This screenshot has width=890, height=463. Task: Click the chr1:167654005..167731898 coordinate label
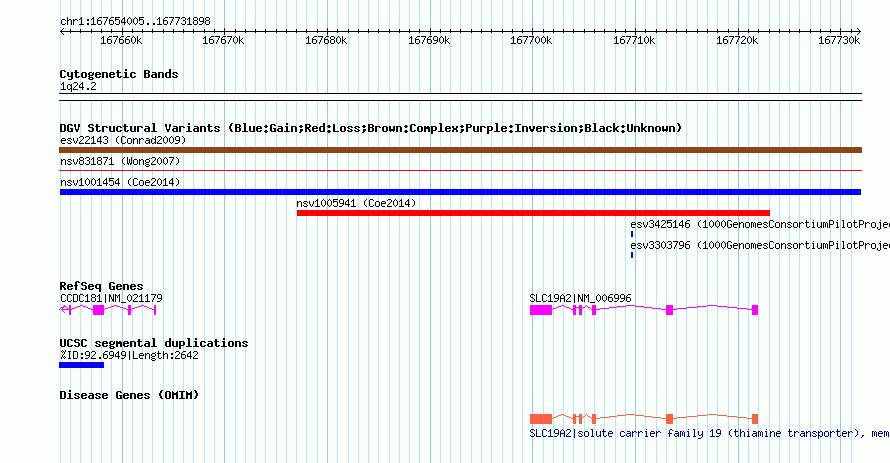point(135,21)
